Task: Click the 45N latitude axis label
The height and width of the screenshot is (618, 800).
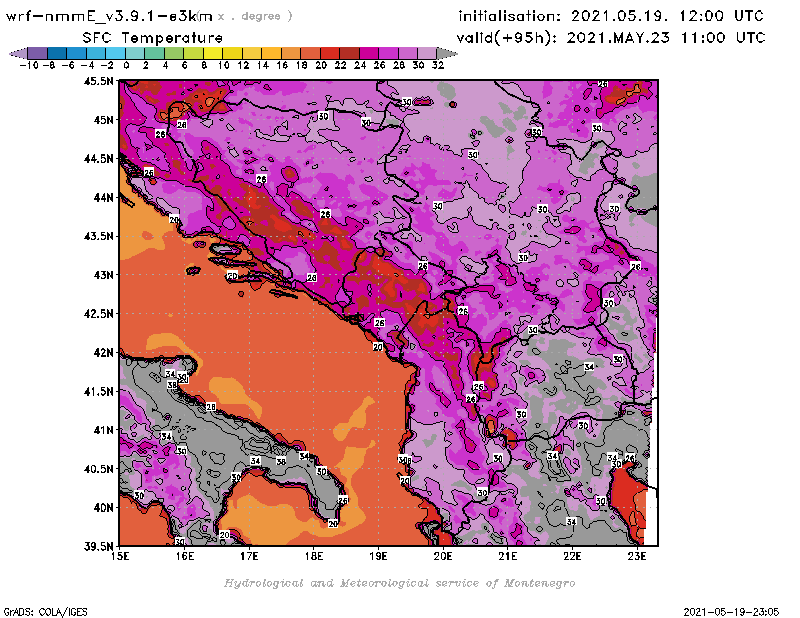Action: tap(104, 119)
